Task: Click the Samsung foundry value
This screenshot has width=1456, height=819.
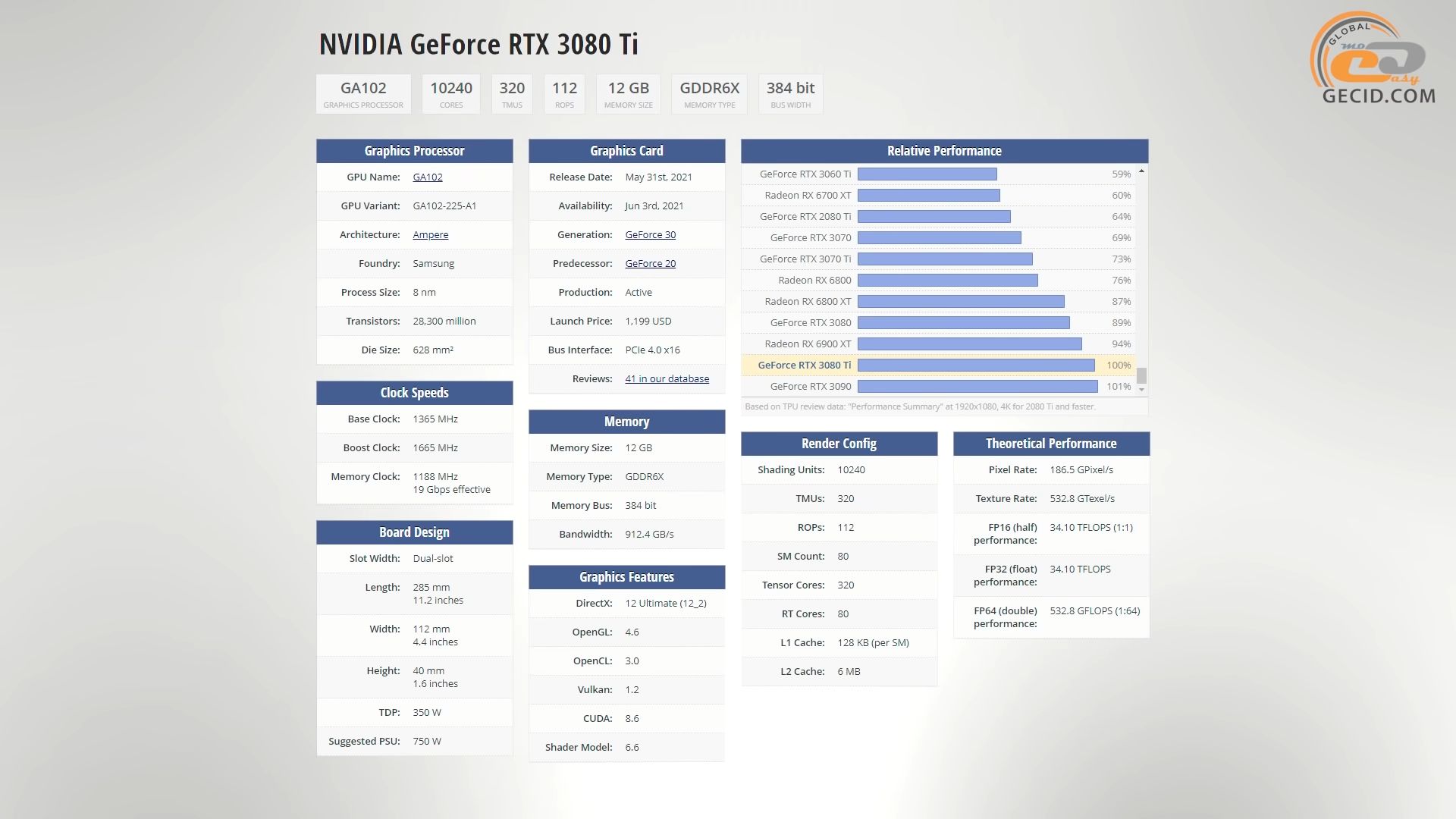Action: tap(433, 263)
